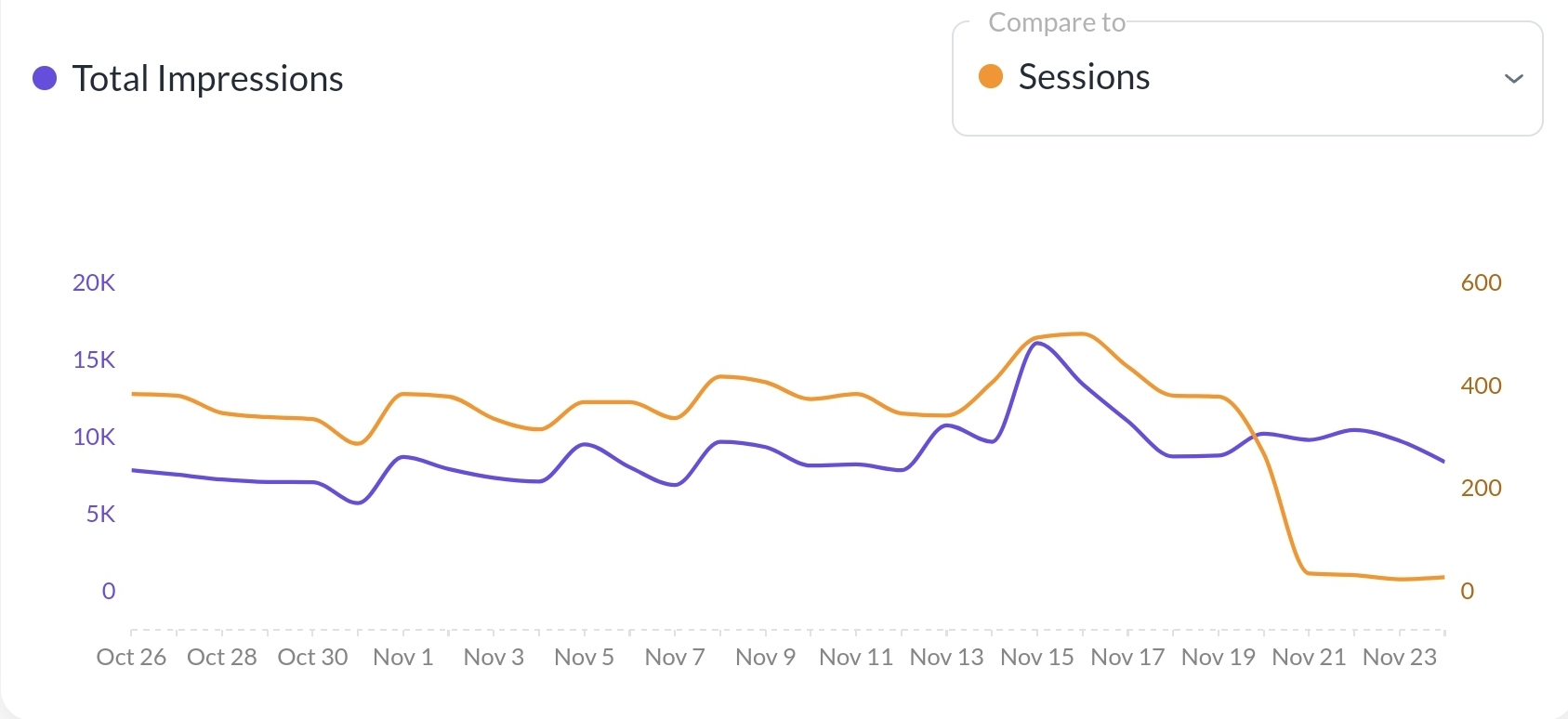Select the Oct 26 date on the x-axis
Screen dimensions: 1568x719
(131, 658)
